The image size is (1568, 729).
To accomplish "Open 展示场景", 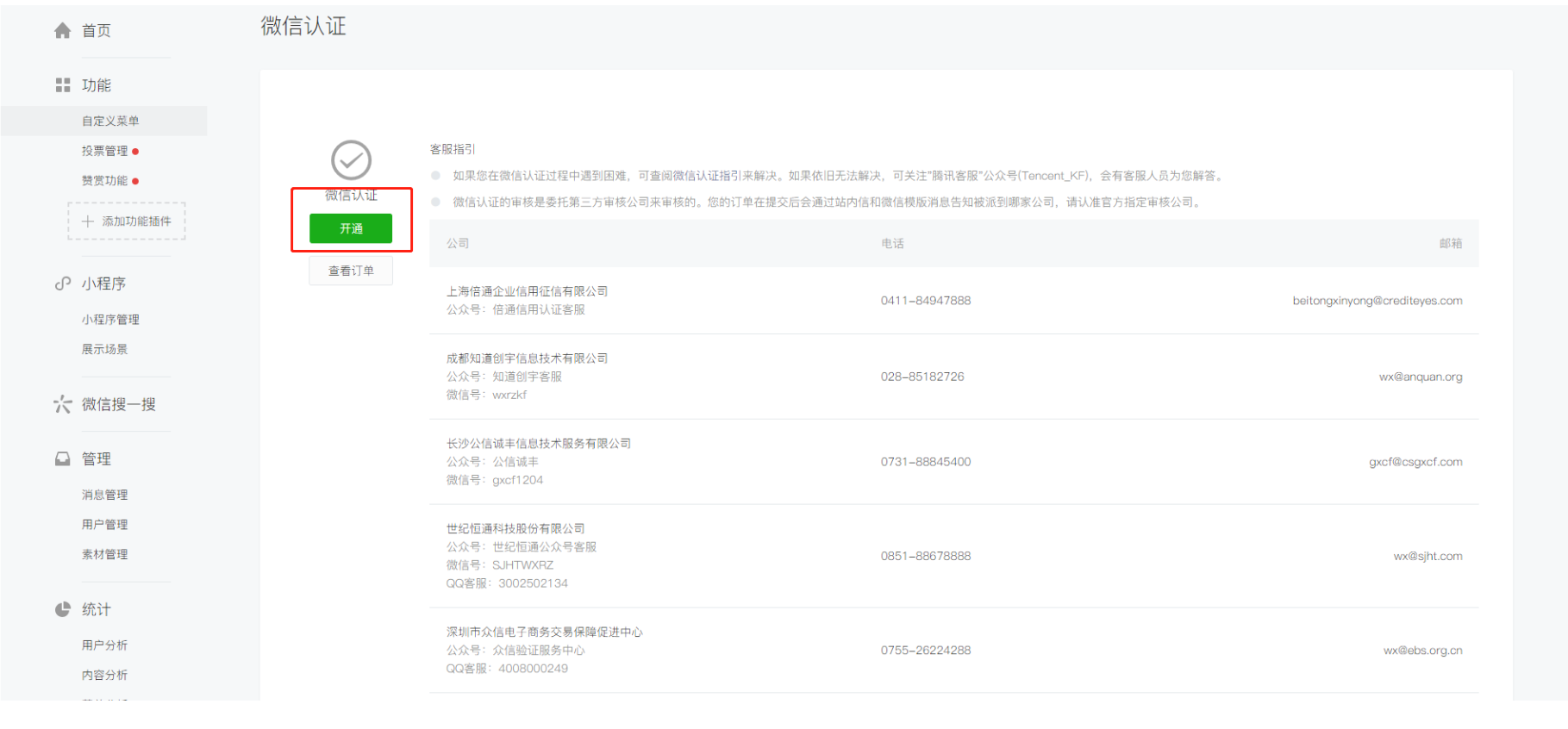I will coord(104,349).
